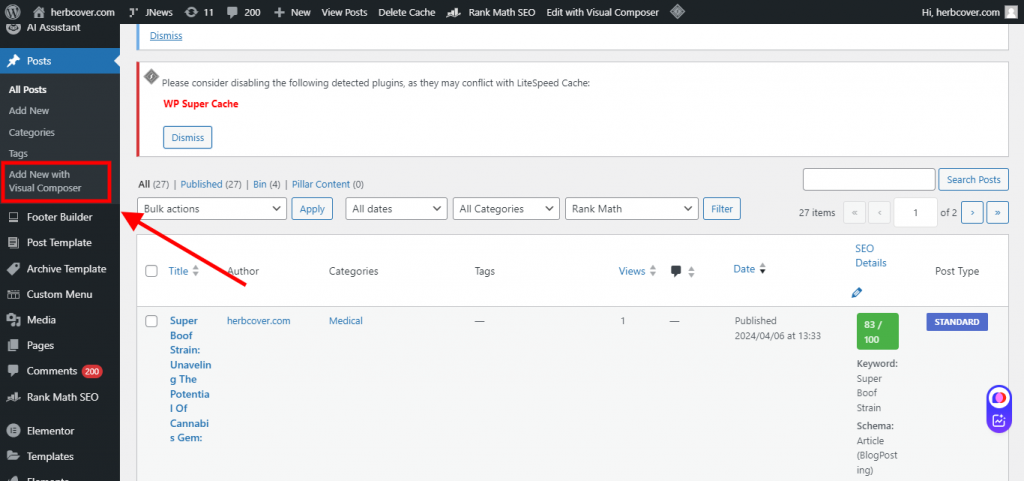Open Elementor in sidebar
This screenshot has width=1024, height=481.
50,431
